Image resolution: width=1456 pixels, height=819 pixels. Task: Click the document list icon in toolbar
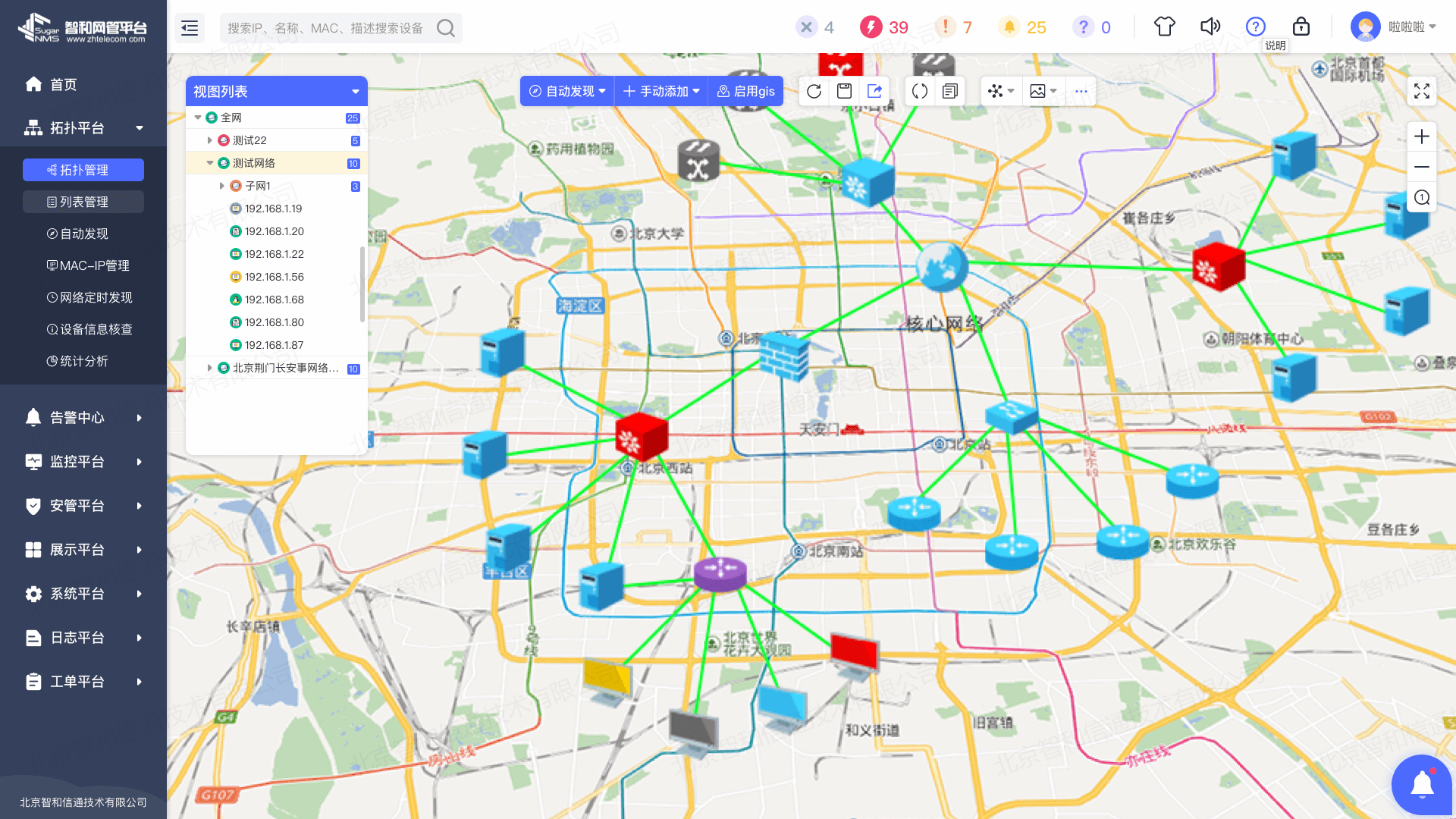tap(950, 91)
